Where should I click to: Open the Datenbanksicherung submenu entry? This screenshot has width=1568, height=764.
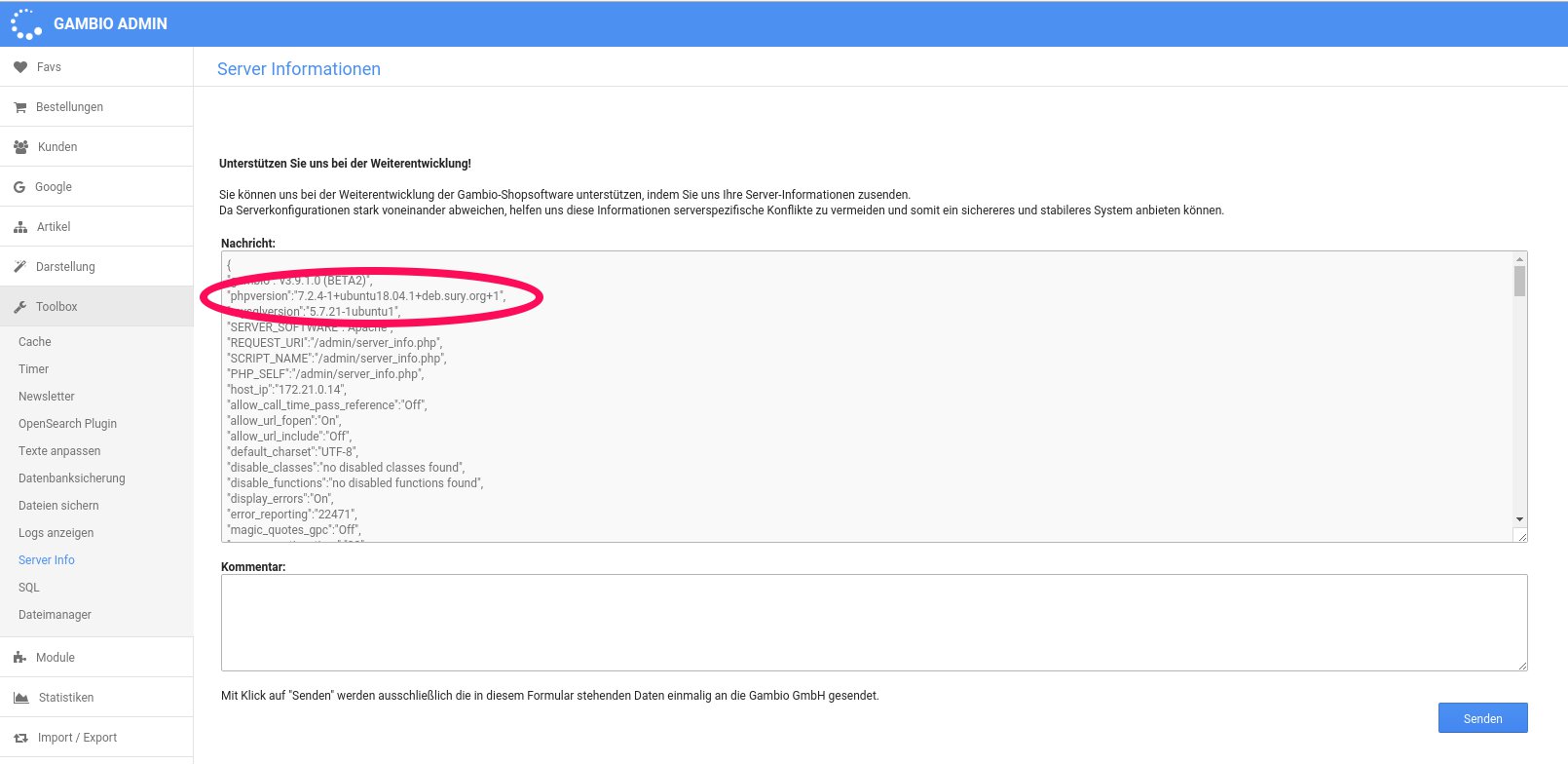(x=72, y=478)
